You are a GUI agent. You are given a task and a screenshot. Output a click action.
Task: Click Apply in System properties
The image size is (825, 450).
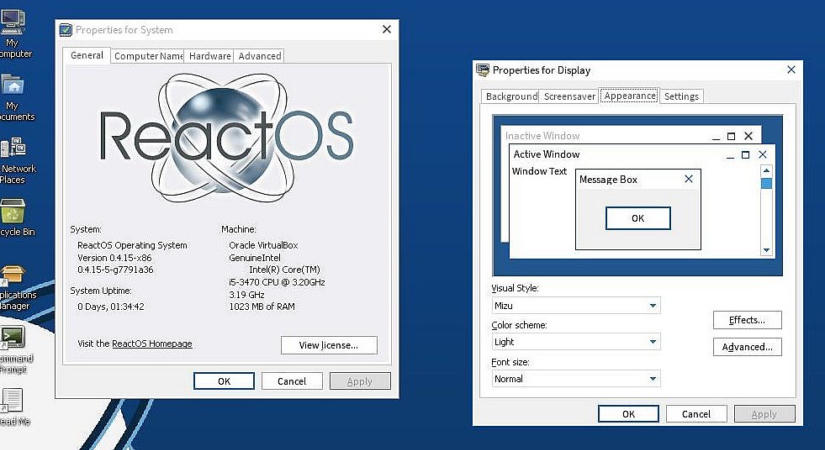360,381
